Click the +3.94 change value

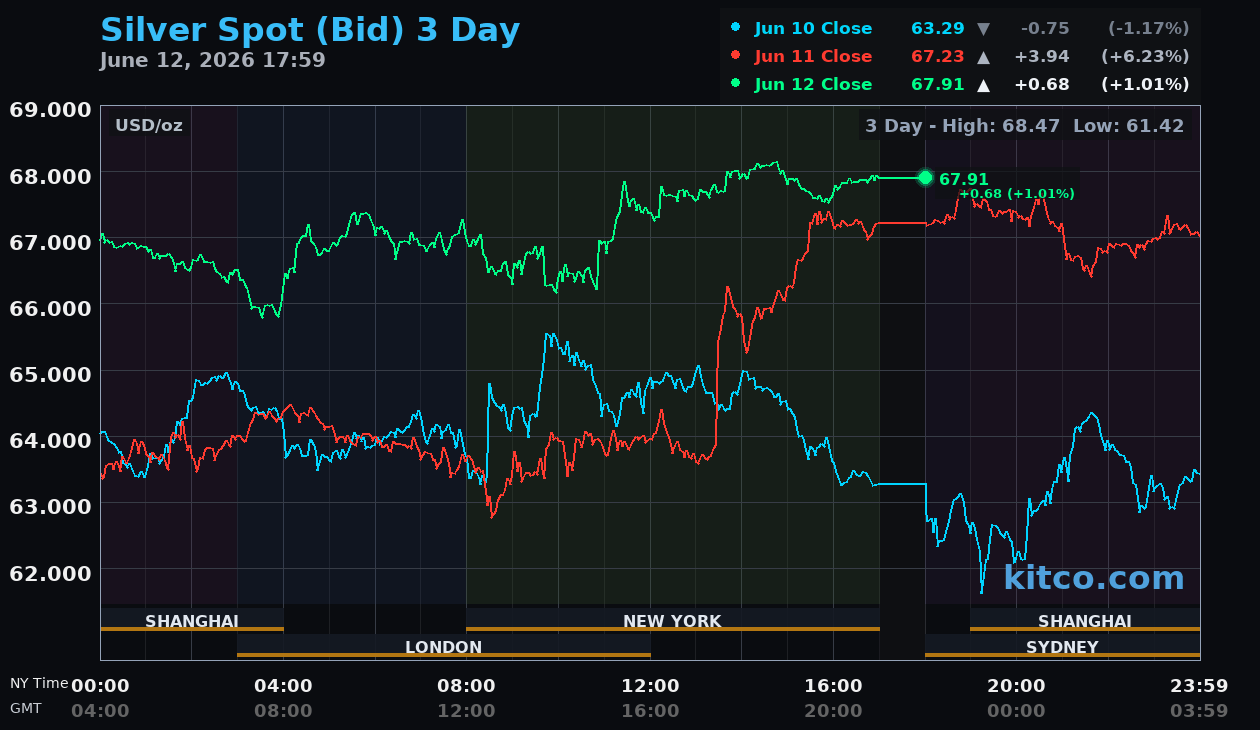tap(1042, 57)
